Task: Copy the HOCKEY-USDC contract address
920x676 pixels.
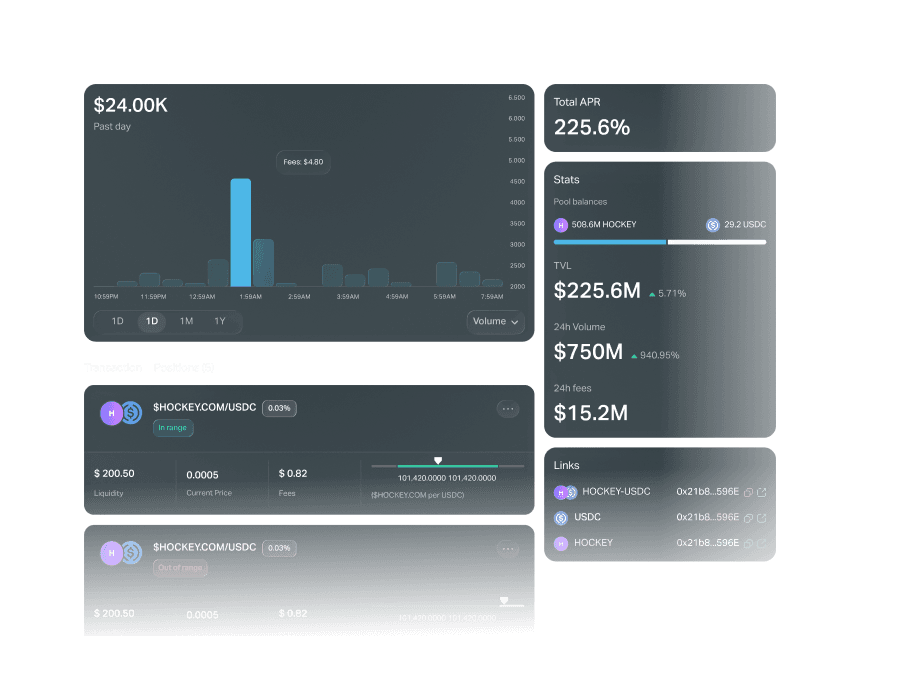Action: 749,492
